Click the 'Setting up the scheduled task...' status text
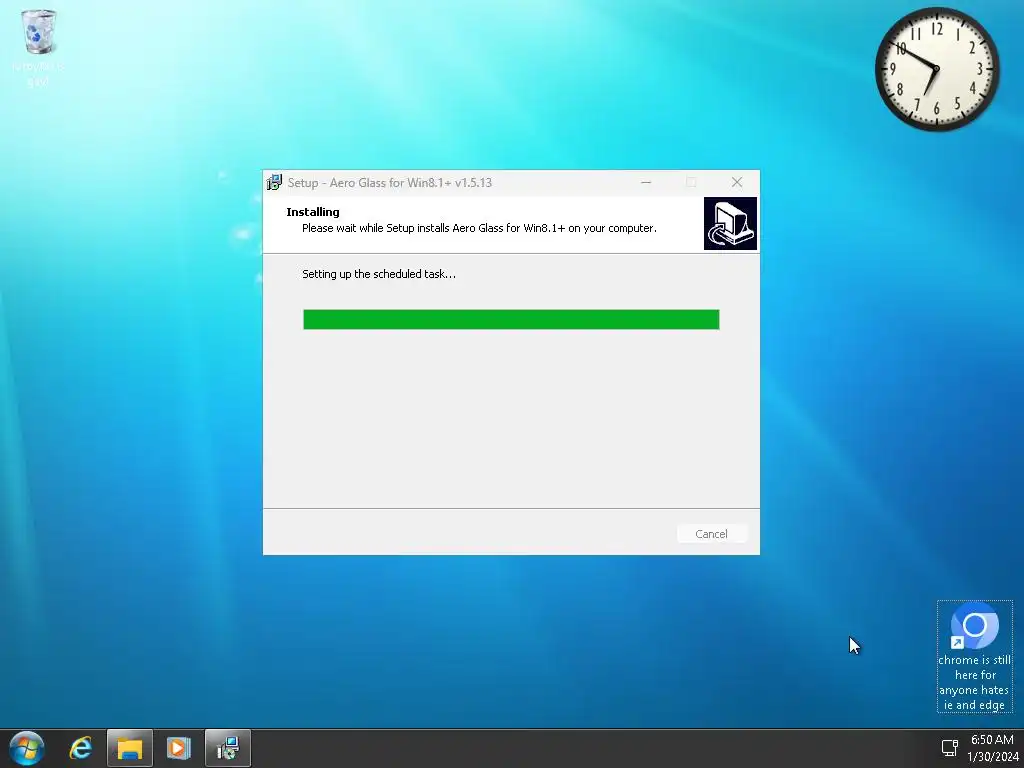1024x768 pixels. click(379, 274)
